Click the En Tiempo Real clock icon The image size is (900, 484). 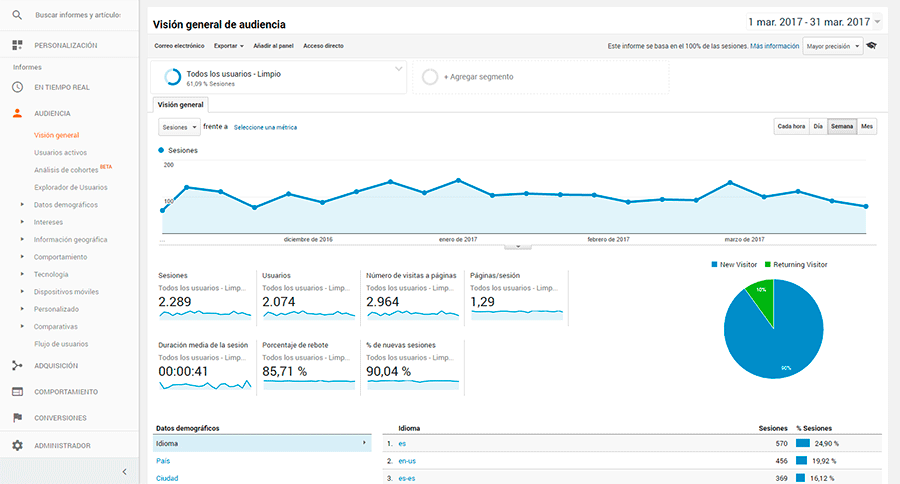tap(17, 87)
